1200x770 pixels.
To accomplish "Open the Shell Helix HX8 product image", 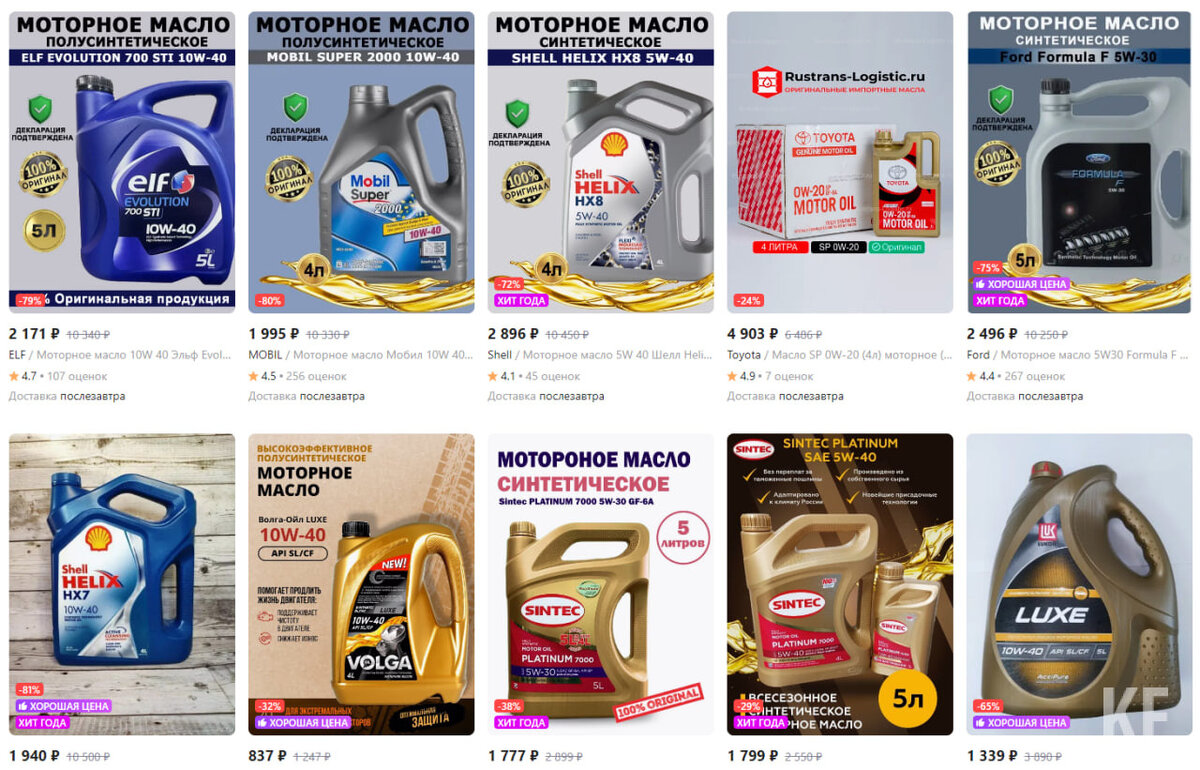I will coord(600,162).
